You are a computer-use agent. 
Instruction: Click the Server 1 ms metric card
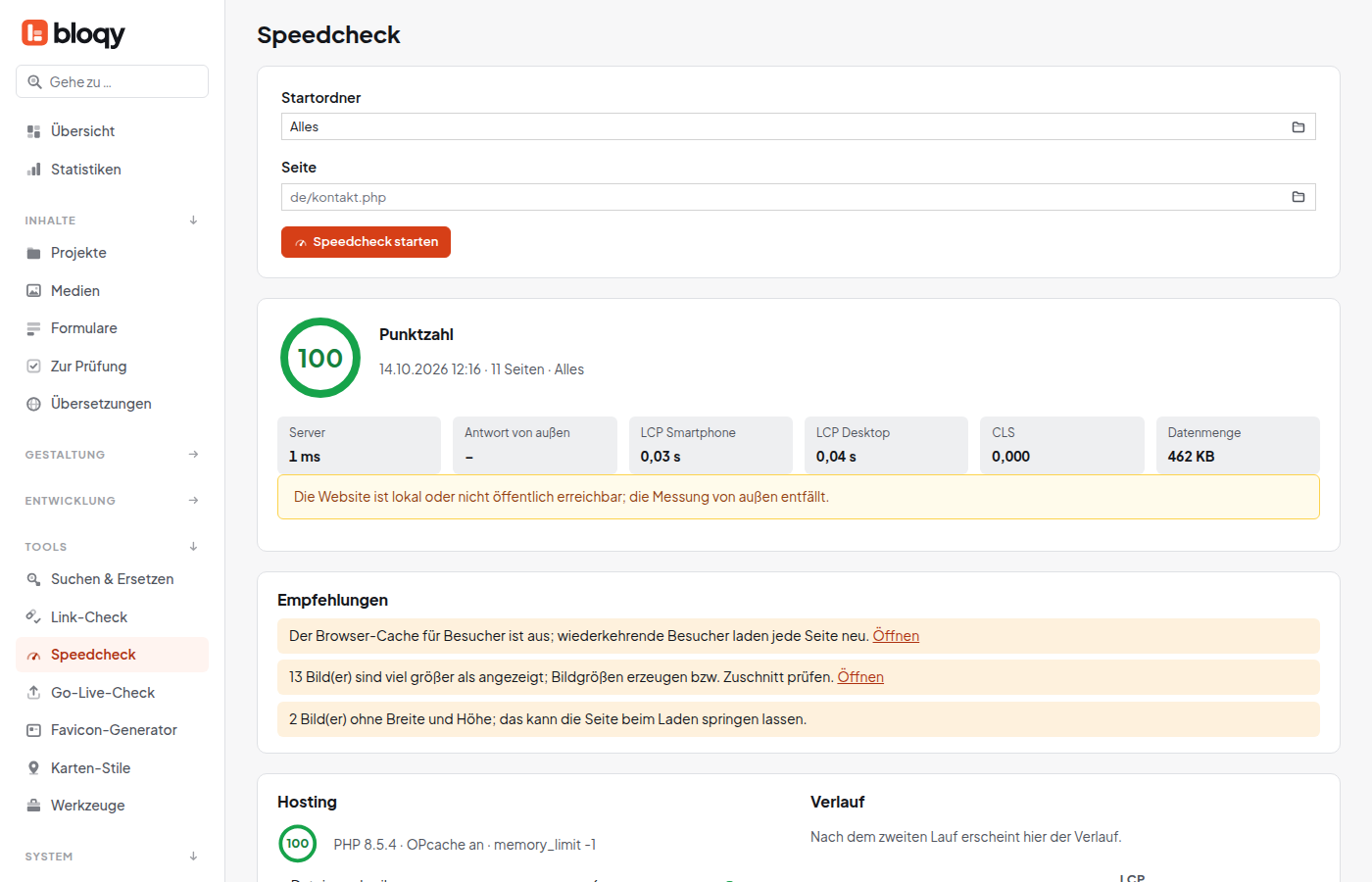tap(359, 445)
